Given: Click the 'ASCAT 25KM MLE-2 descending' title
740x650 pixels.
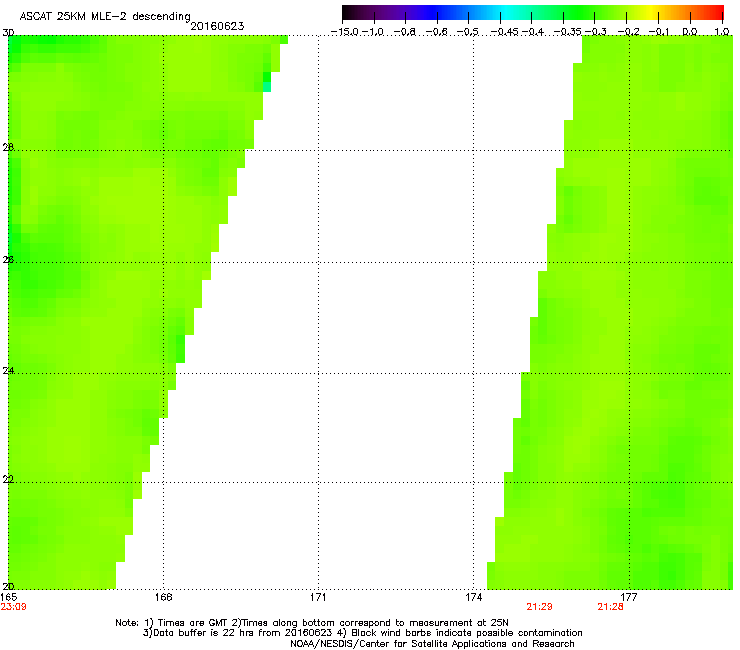Looking at the screenshot, I should click(105, 17).
